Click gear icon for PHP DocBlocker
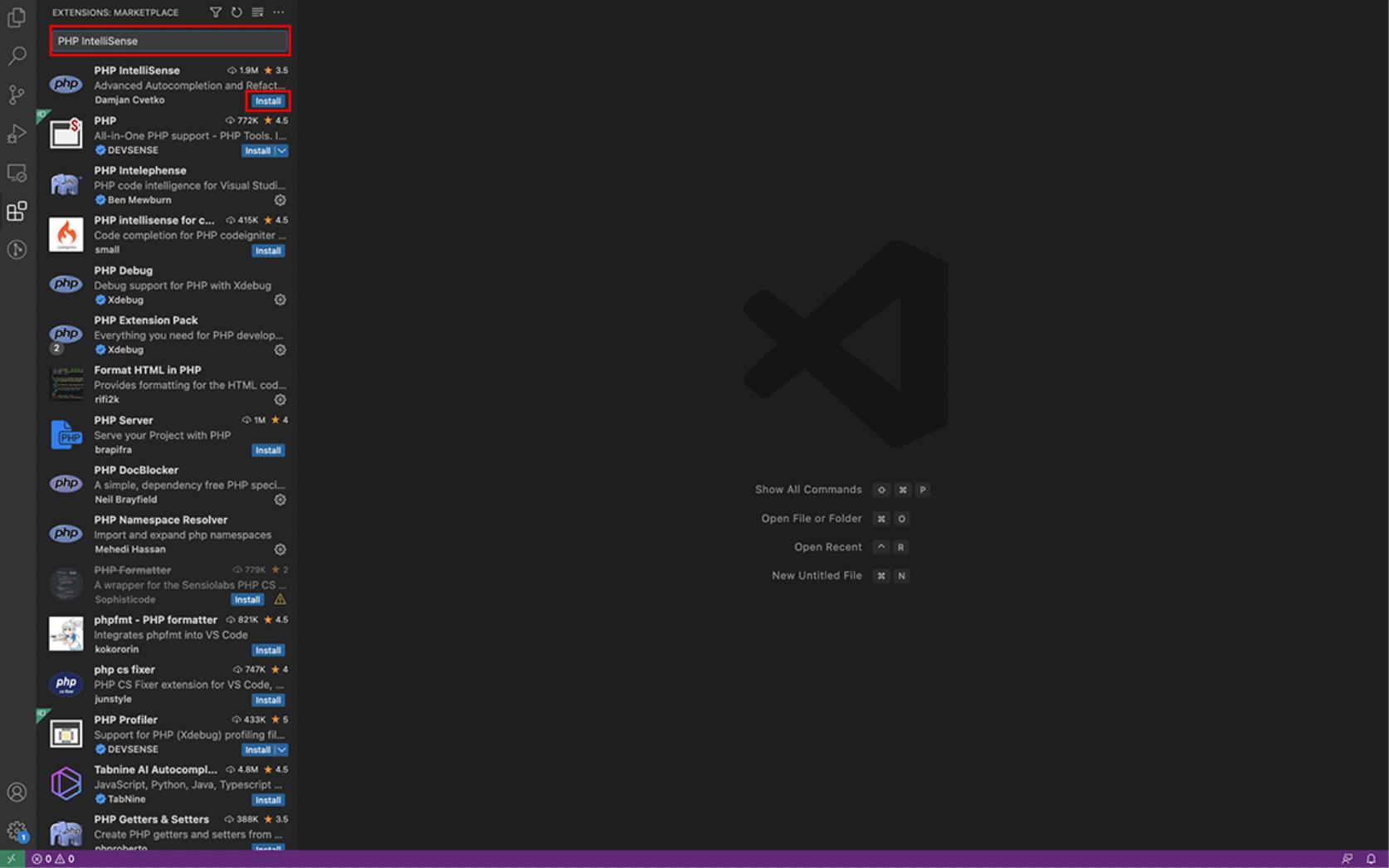Viewport: 1389px width, 868px height. [x=280, y=500]
